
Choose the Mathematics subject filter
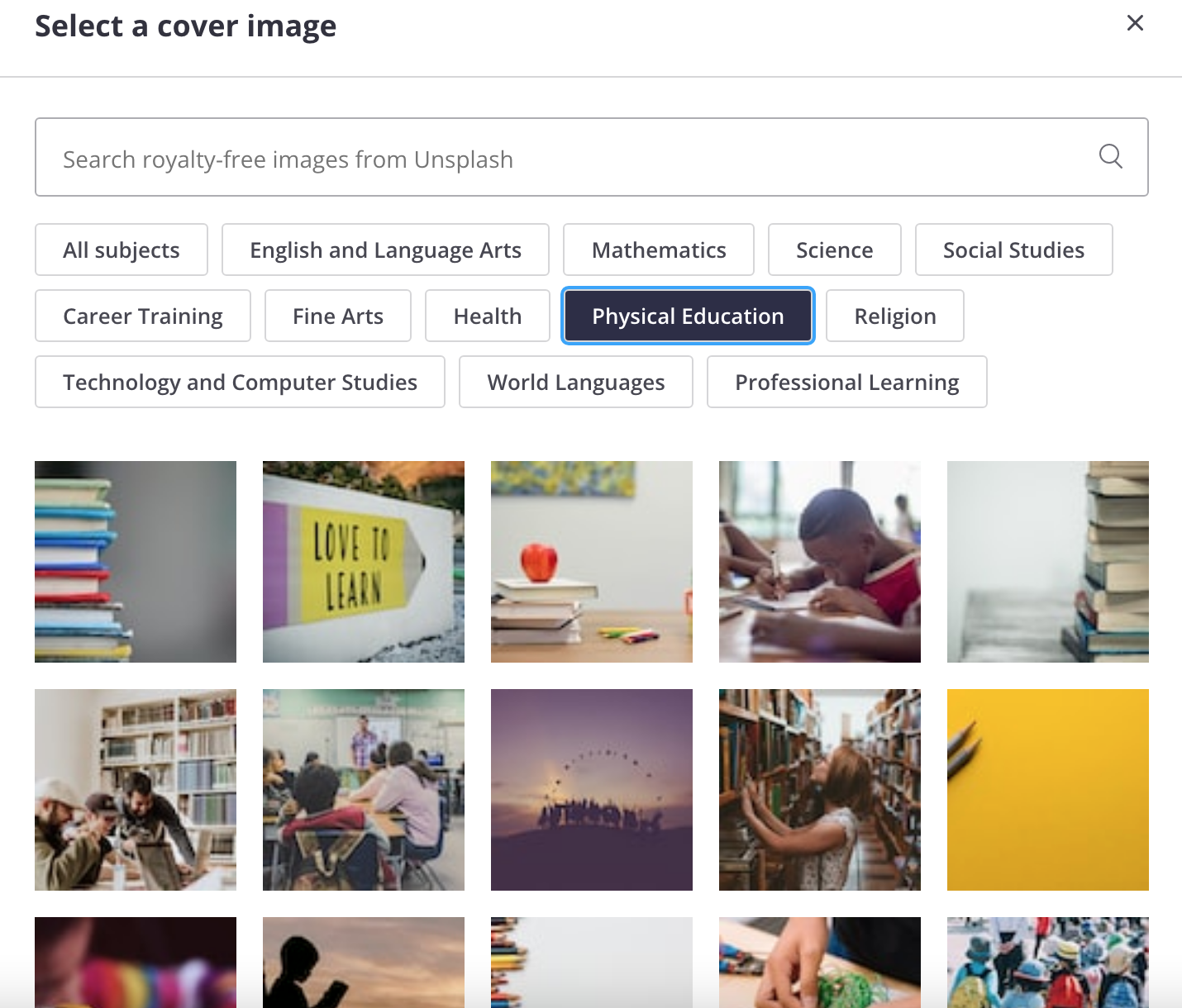659,250
